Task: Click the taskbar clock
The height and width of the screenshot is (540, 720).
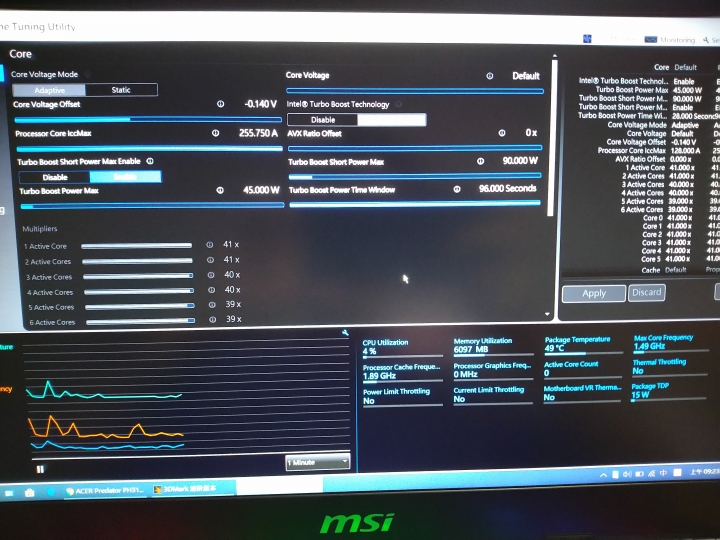Action: pyautogui.click(x=704, y=472)
